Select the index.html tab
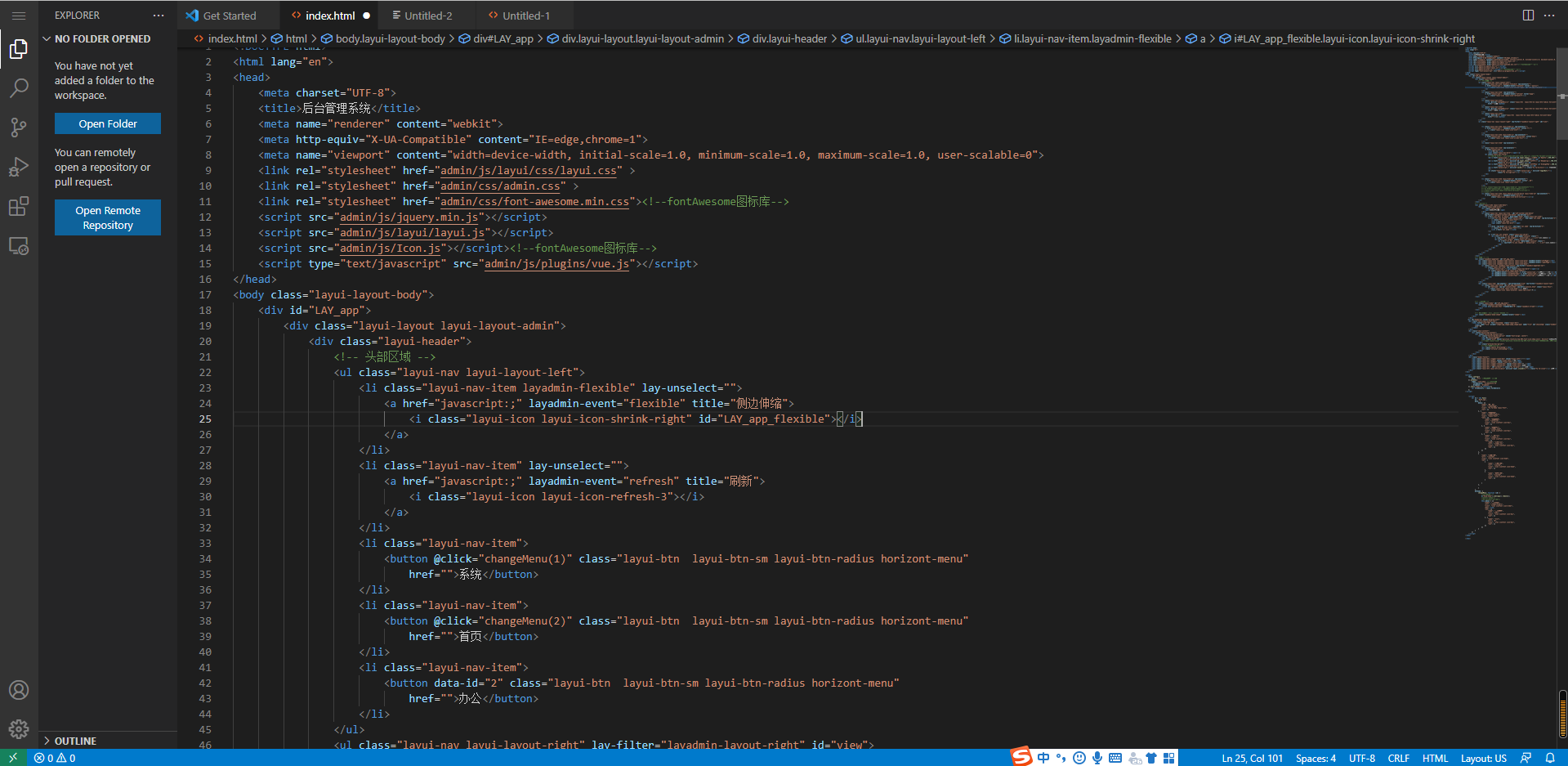 330,16
